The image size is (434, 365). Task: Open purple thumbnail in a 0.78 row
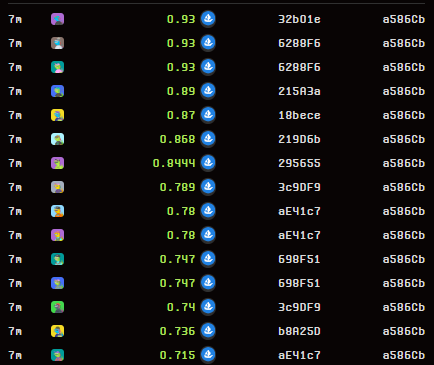click(x=57, y=235)
